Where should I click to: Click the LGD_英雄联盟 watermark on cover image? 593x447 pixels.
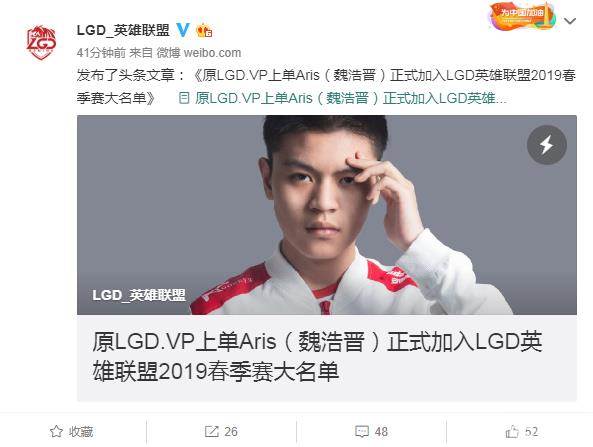139,295
